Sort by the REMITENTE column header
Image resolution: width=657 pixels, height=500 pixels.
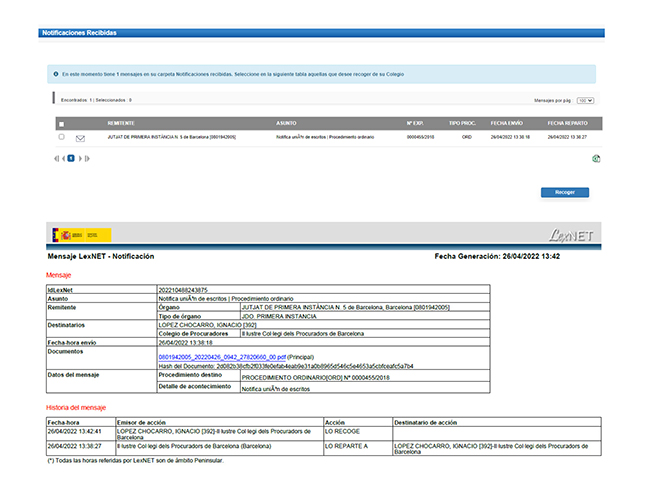tap(121, 123)
